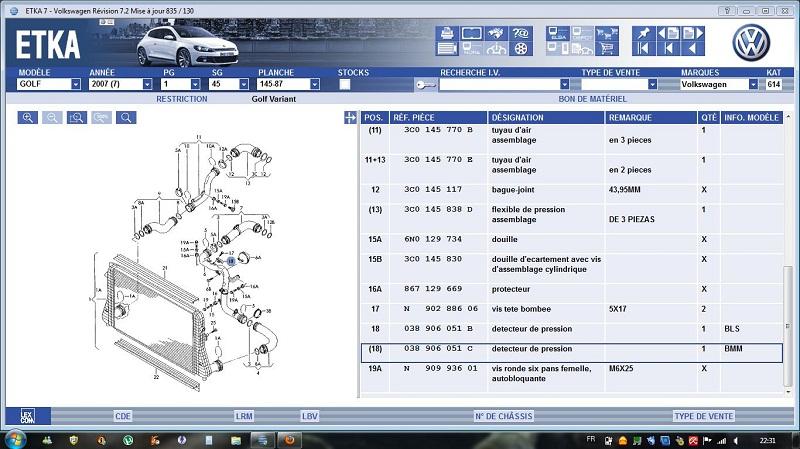
Task: Click the printer icon in ETKA toolbar
Action: 447,33
